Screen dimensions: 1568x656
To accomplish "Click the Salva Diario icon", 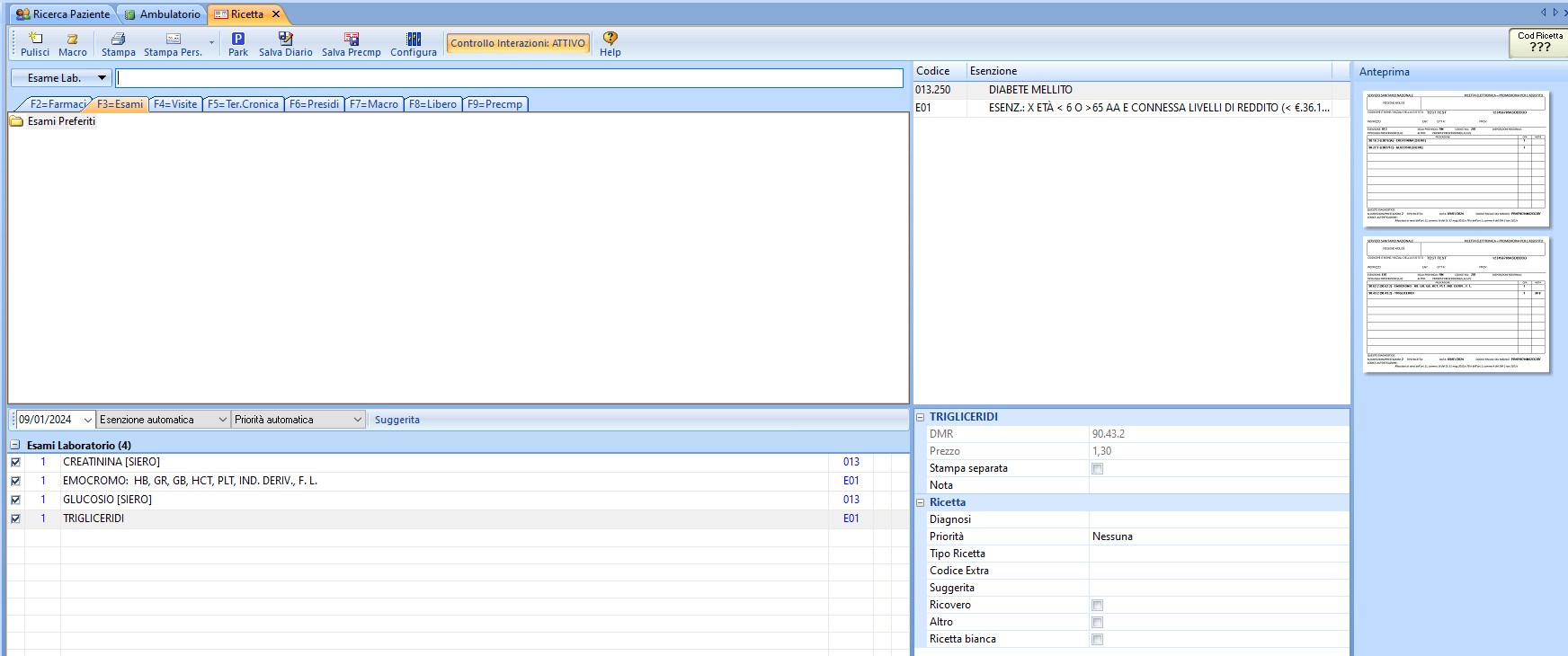I will (x=286, y=44).
